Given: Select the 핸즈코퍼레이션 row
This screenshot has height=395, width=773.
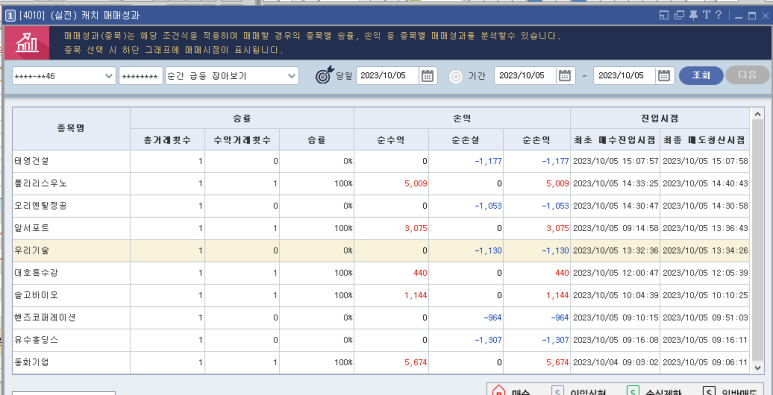Looking at the screenshot, I should point(381,318).
